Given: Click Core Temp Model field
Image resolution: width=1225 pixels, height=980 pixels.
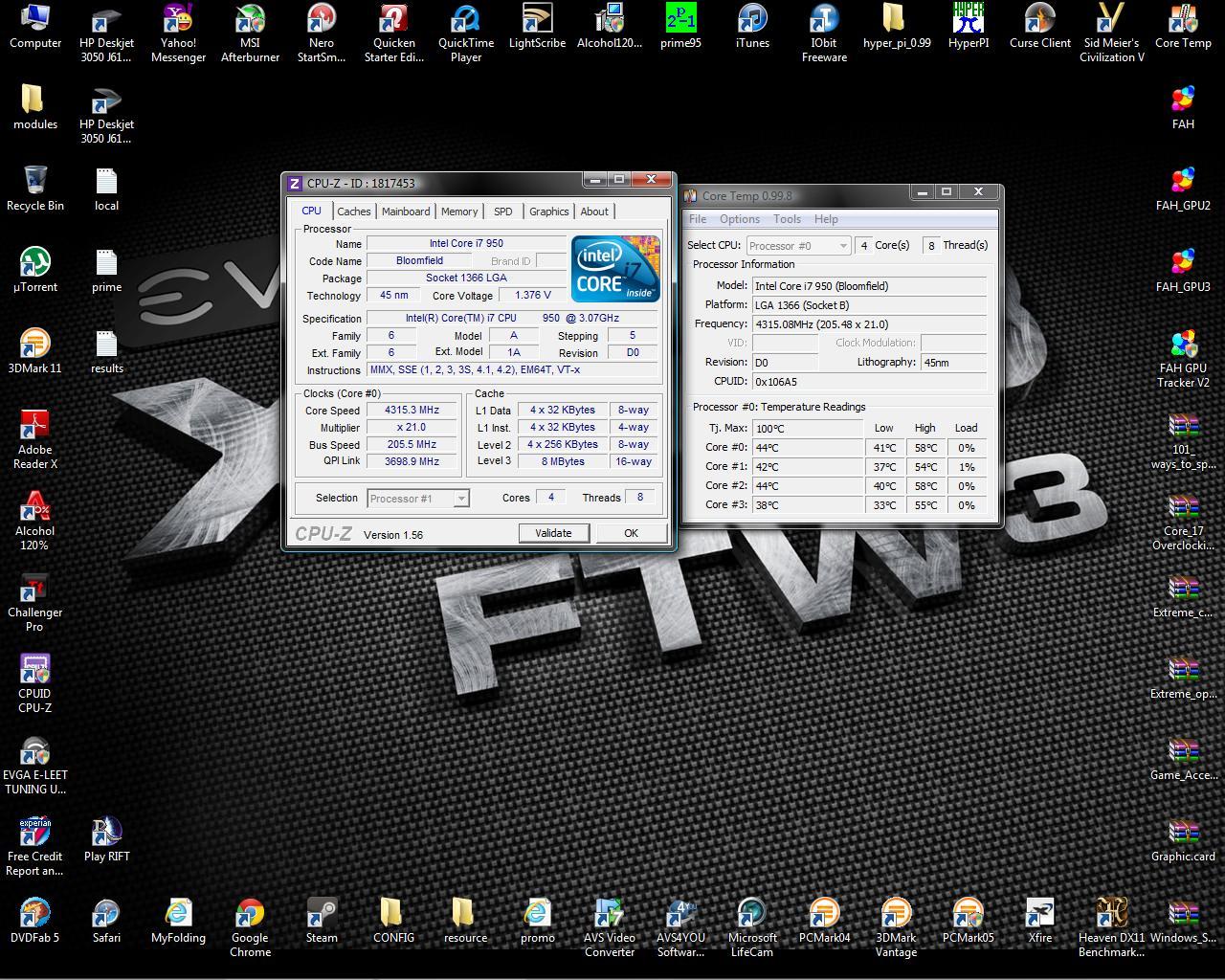Looking at the screenshot, I should tap(869, 286).
